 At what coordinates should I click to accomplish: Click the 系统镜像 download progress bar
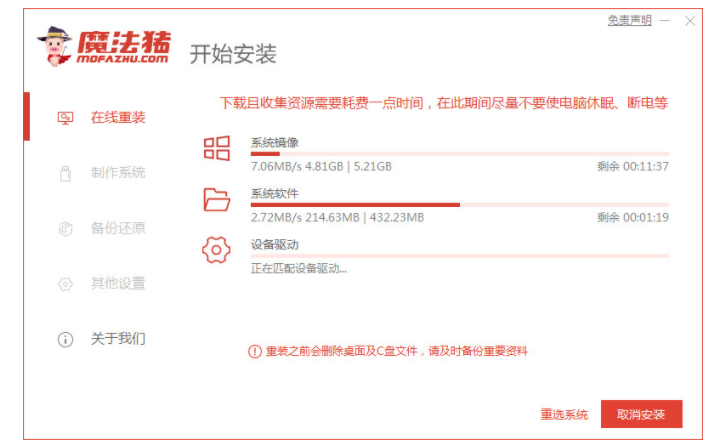[x=459, y=154]
